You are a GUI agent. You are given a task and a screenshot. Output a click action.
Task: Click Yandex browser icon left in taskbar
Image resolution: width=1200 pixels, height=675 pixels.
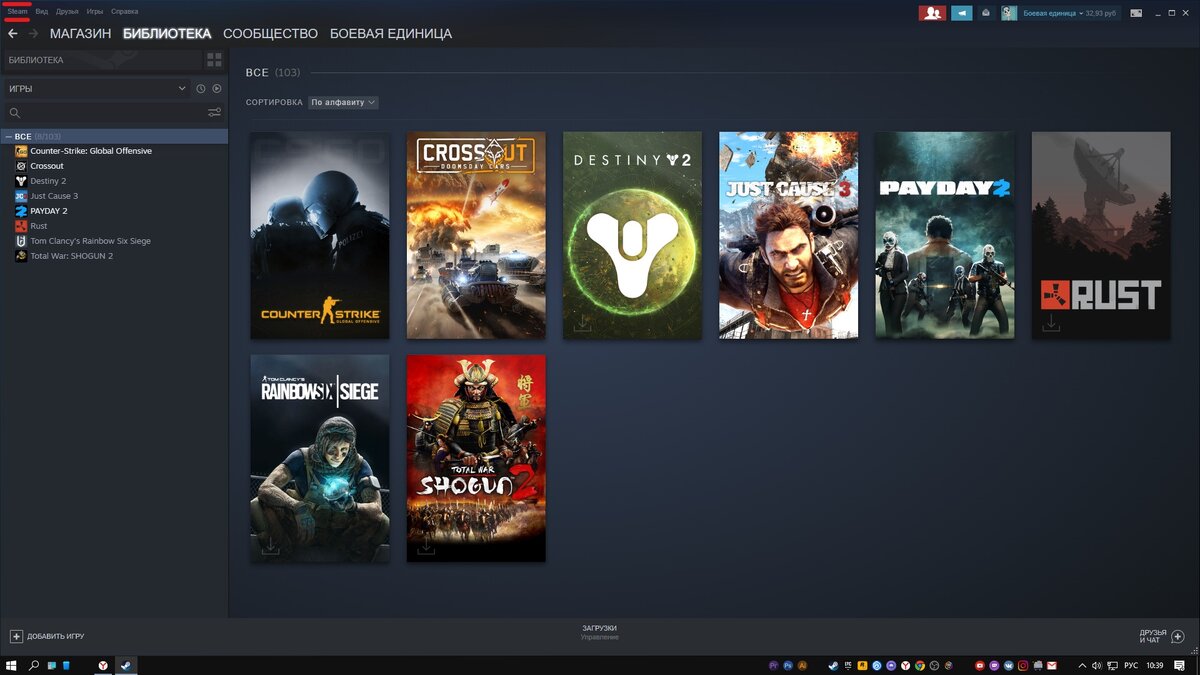click(103, 665)
